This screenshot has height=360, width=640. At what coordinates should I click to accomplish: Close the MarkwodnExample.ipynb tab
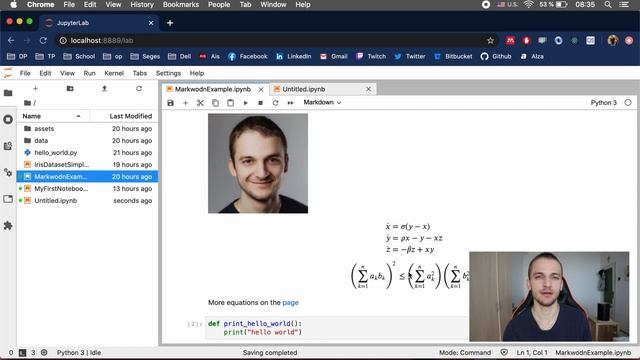click(261, 89)
